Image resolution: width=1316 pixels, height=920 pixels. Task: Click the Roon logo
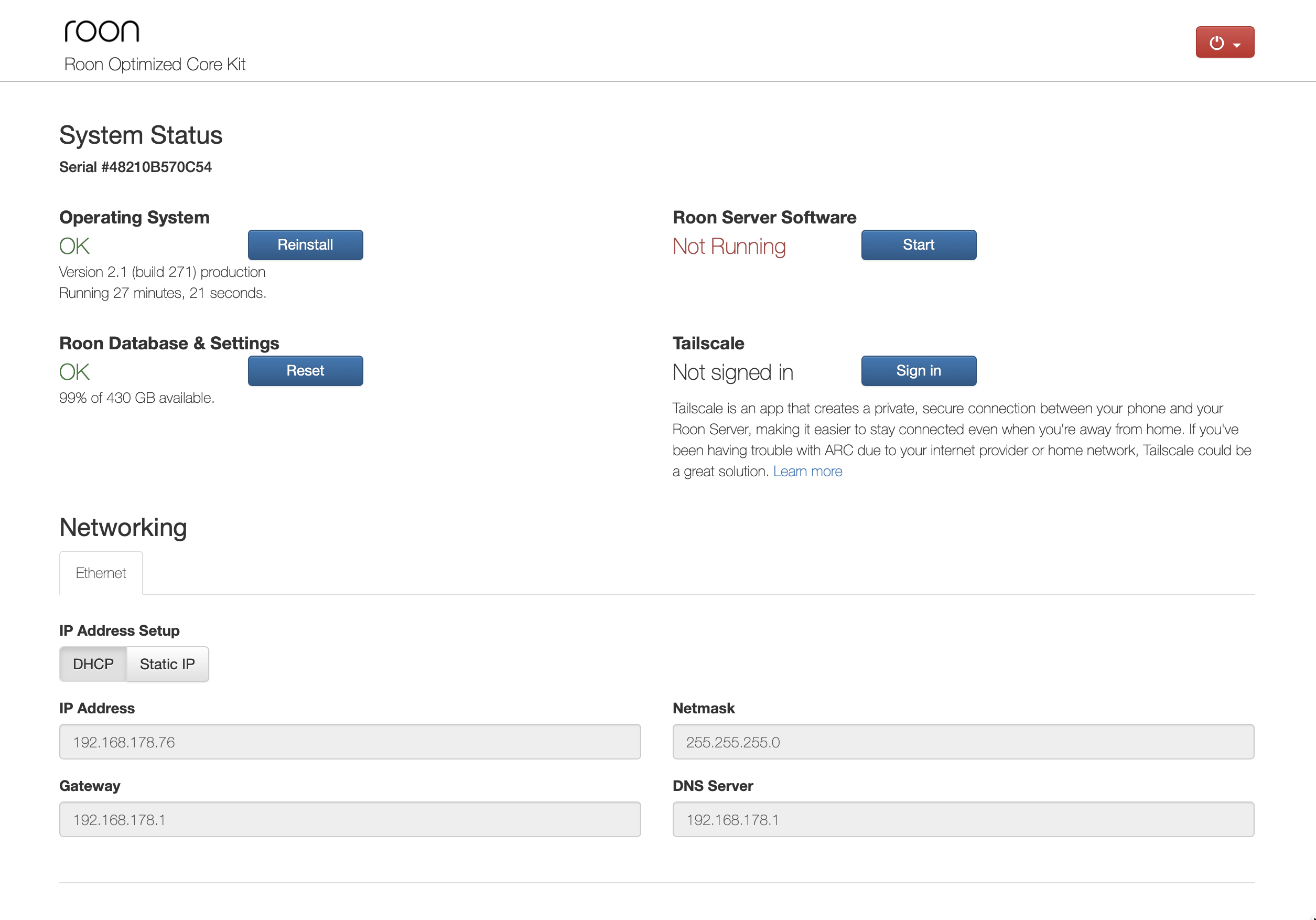point(101,31)
